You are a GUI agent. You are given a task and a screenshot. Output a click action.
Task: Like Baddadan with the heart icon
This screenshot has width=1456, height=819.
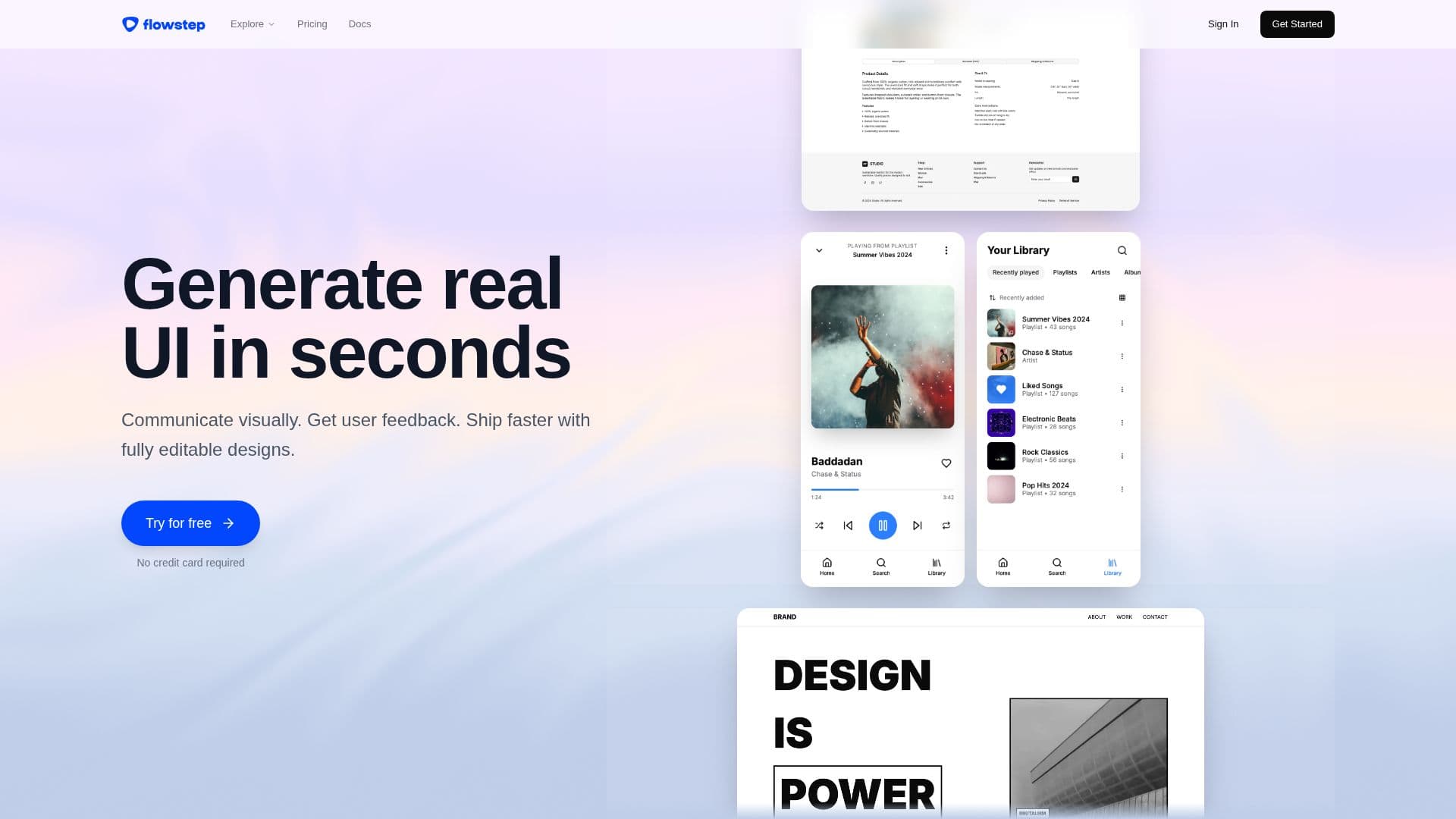point(946,463)
